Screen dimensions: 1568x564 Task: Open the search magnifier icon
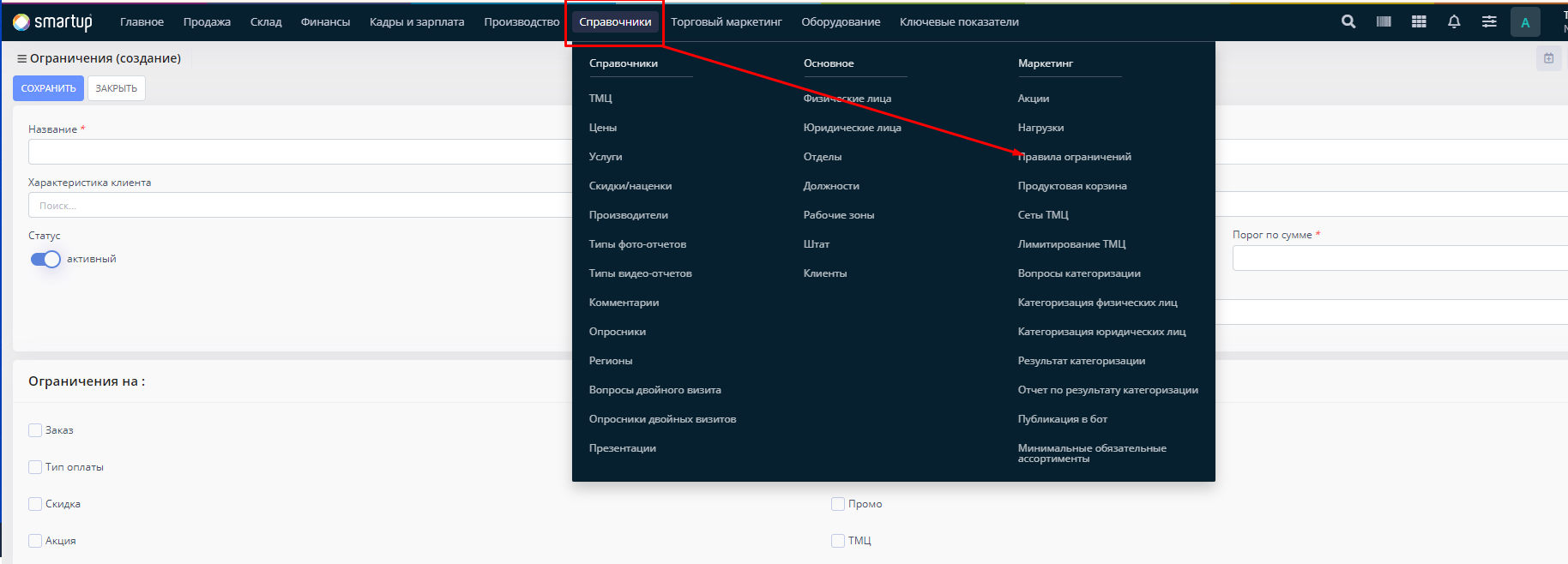pyautogui.click(x=1348, y=21)
